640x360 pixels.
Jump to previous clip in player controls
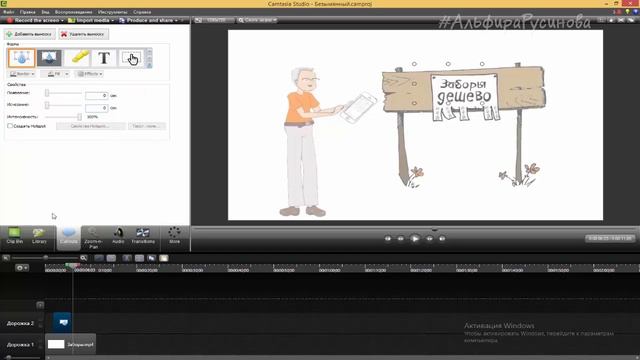tap(387, 238)
